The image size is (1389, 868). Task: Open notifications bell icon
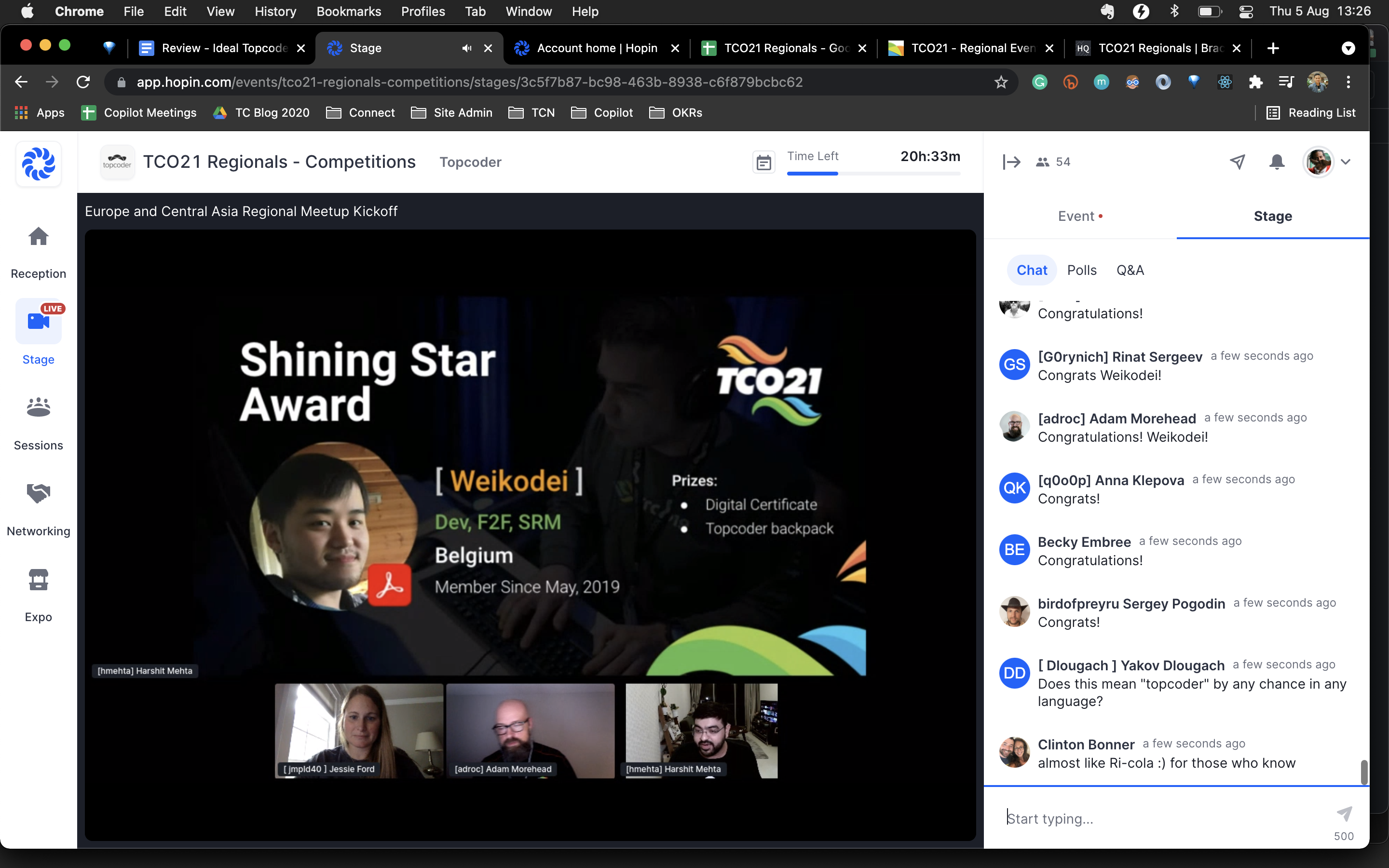pyautogui.click(x=1277, y=162)
